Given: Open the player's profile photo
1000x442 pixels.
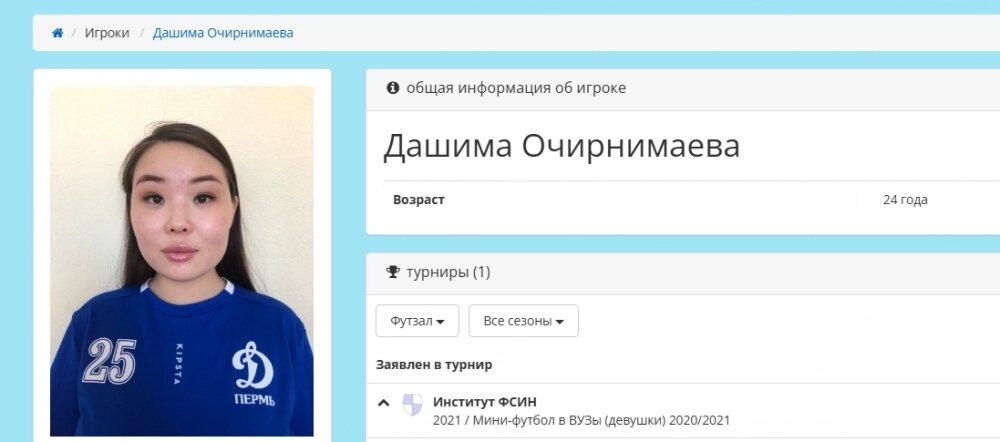Looking at the screenshot, I should (182, 261).
